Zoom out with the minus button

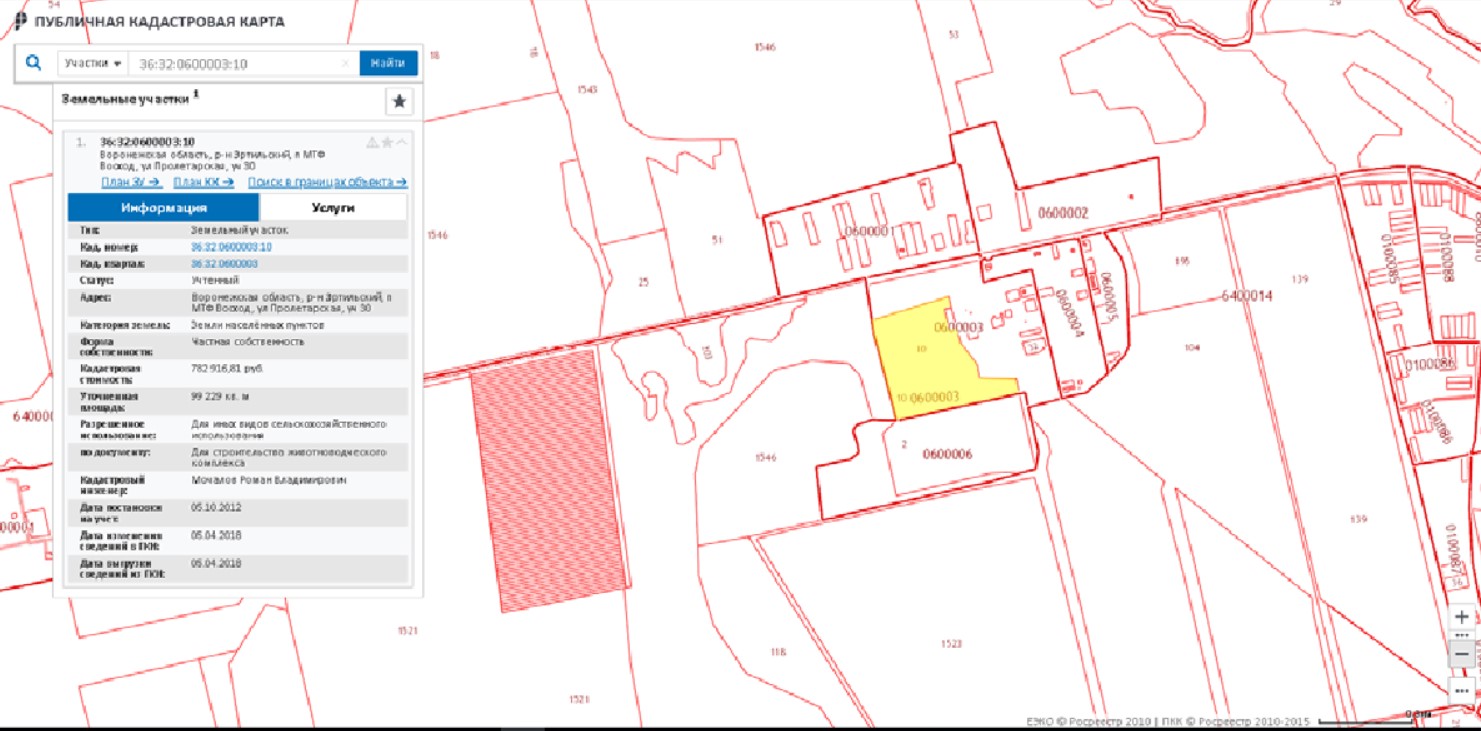1462,654
